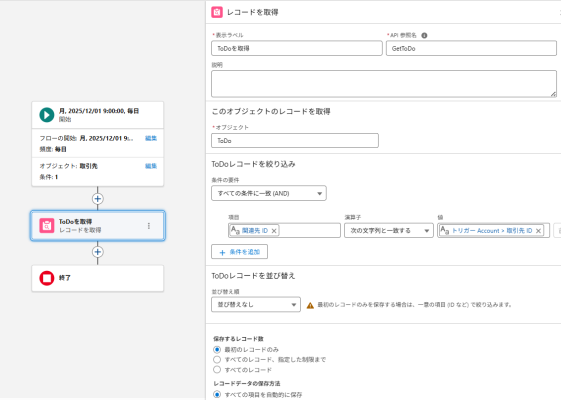Open the 演算子 dropdown 次の文字列と一致する

pyautogui.click(x=389, y=231)
